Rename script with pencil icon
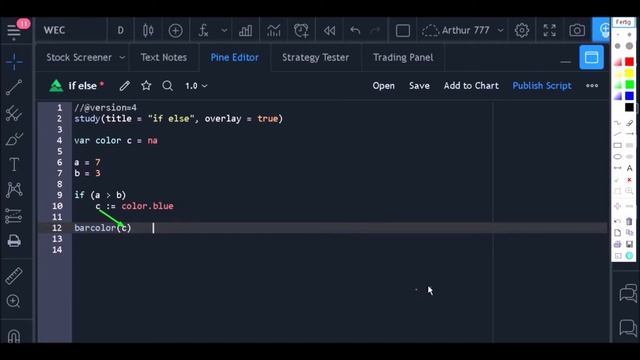Image resolution: width=640 pixels, height=360 pixels. click(x=125, y=86)
